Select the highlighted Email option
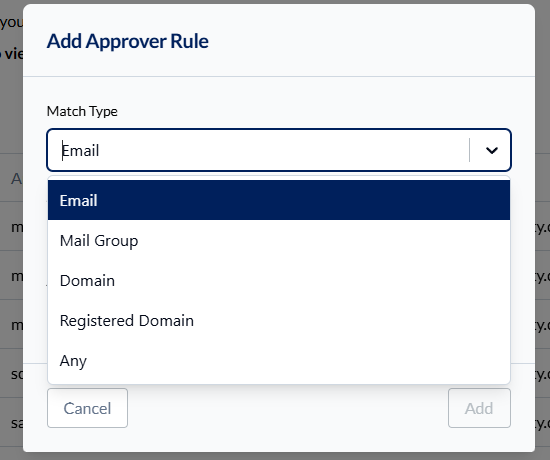The image size is (550, 460). tap(279, 200)
